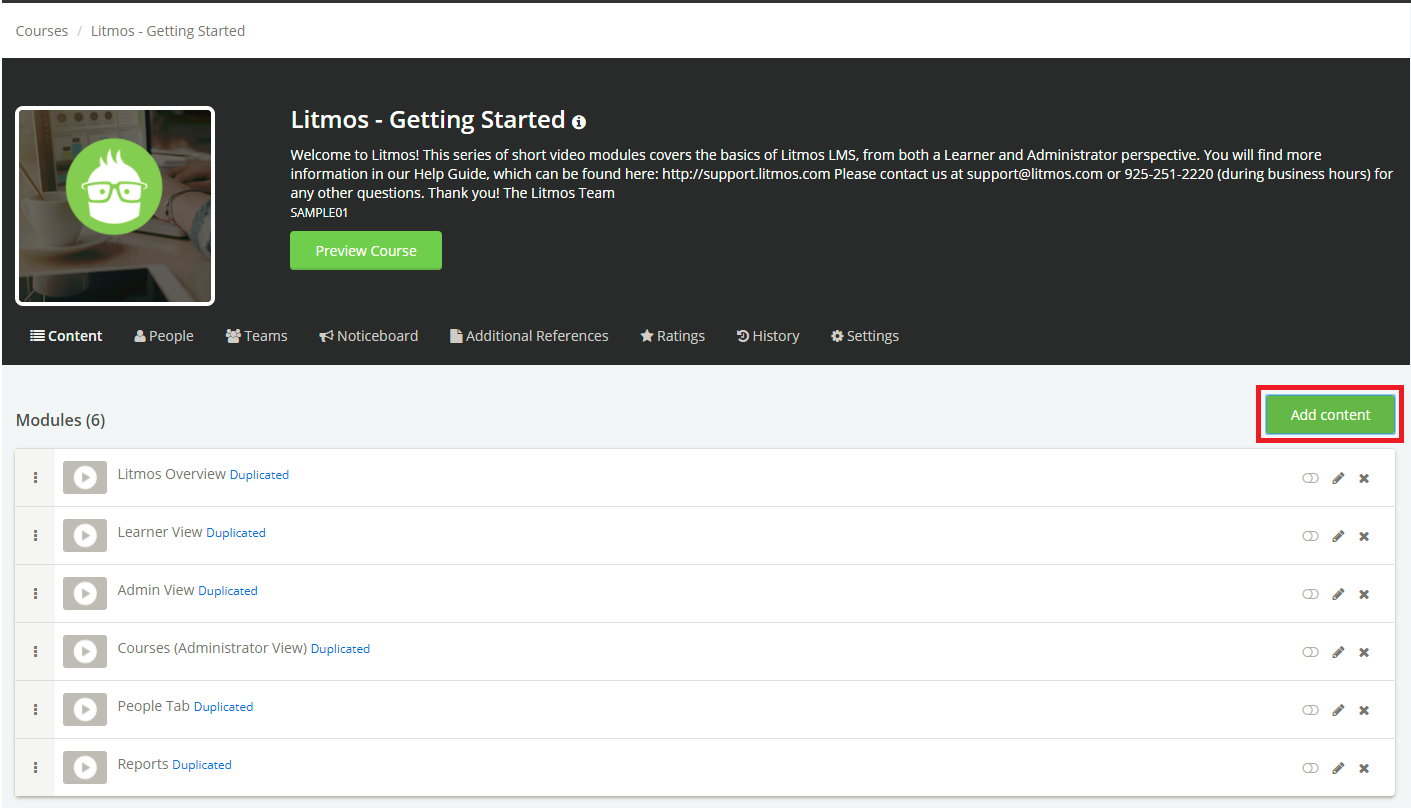Click the info icon beside the course title

click(x=579, y=122)
